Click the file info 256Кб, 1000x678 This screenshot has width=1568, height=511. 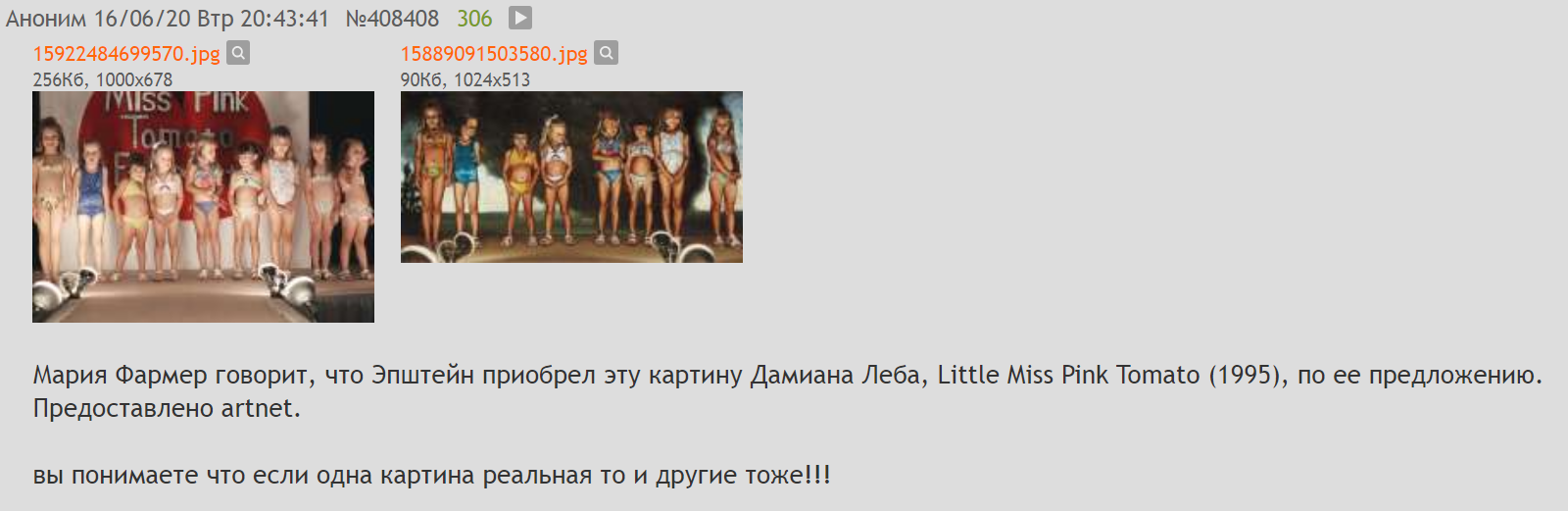click(x=103, y=79)
